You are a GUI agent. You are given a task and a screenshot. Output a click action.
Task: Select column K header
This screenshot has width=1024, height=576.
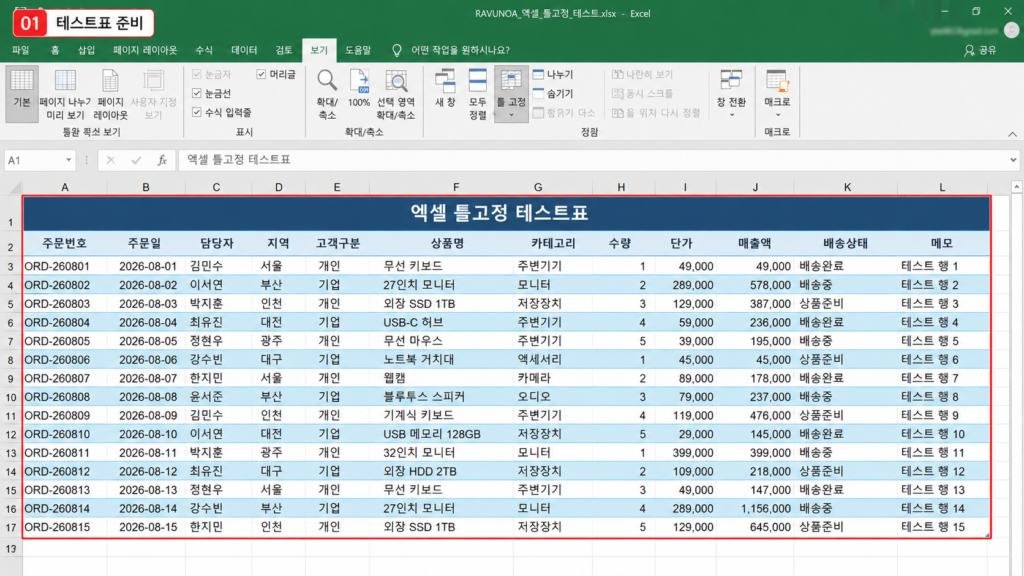(x=847, y=187)
